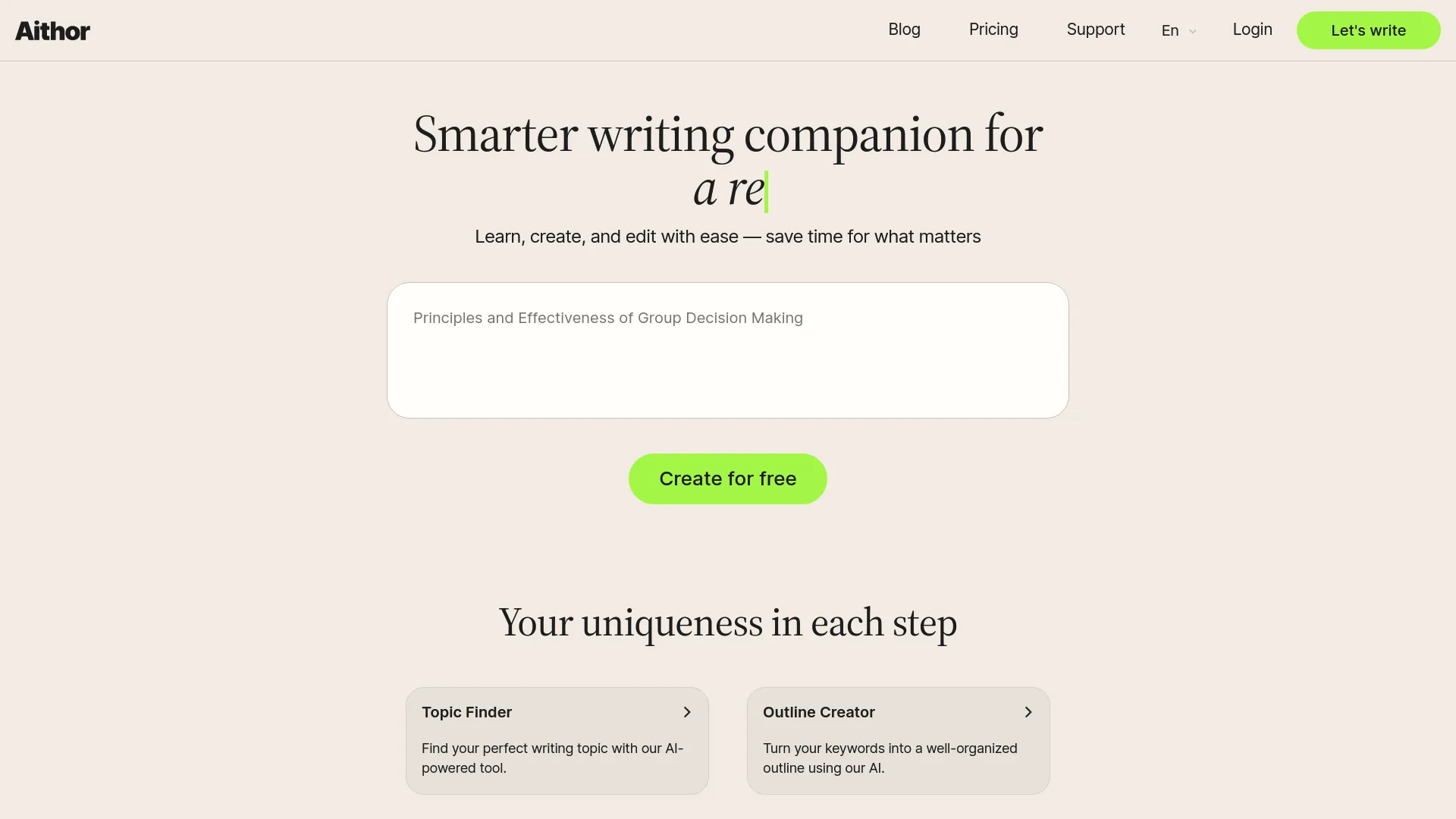Toggle the language selector chevron
The height and width of the screenshot is (819, 1456).
(1192, 31)
